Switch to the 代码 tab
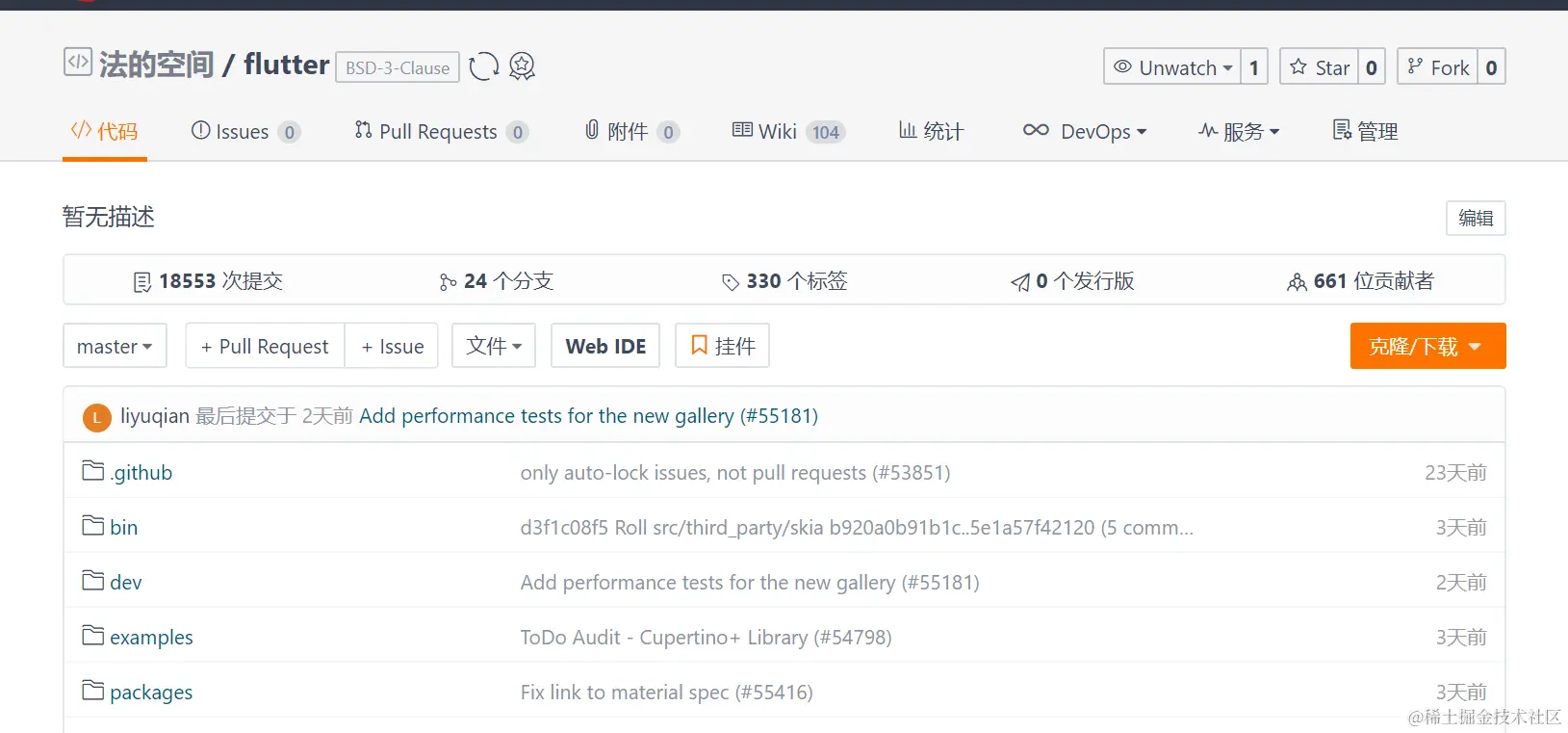 point(105,131)
